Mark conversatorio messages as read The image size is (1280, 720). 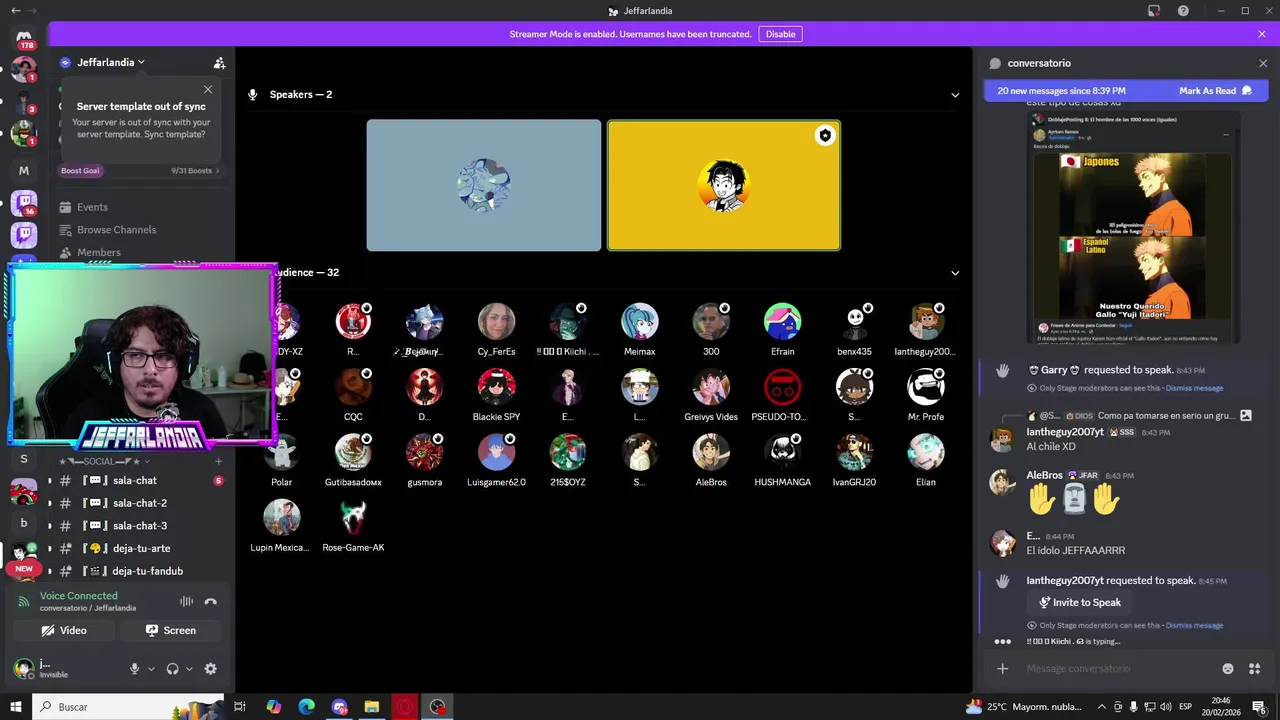[1215, 91]
